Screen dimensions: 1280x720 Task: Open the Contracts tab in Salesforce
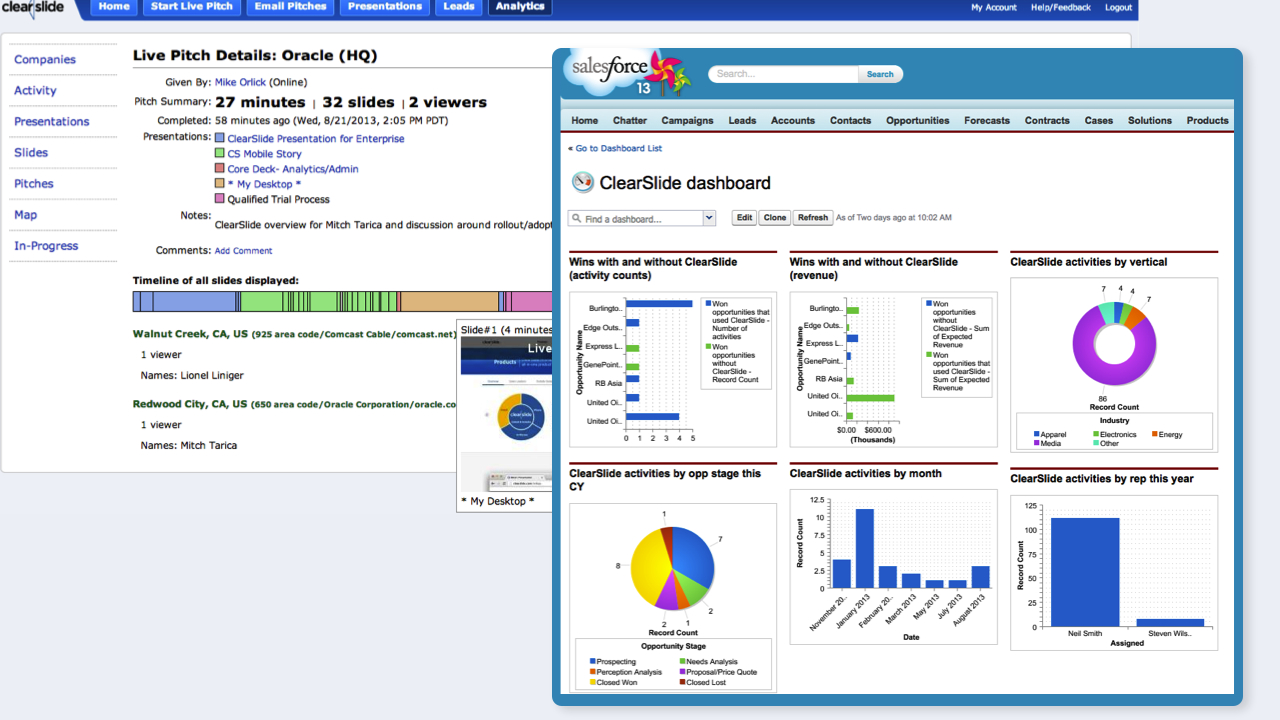click(x=1047, y=120)
